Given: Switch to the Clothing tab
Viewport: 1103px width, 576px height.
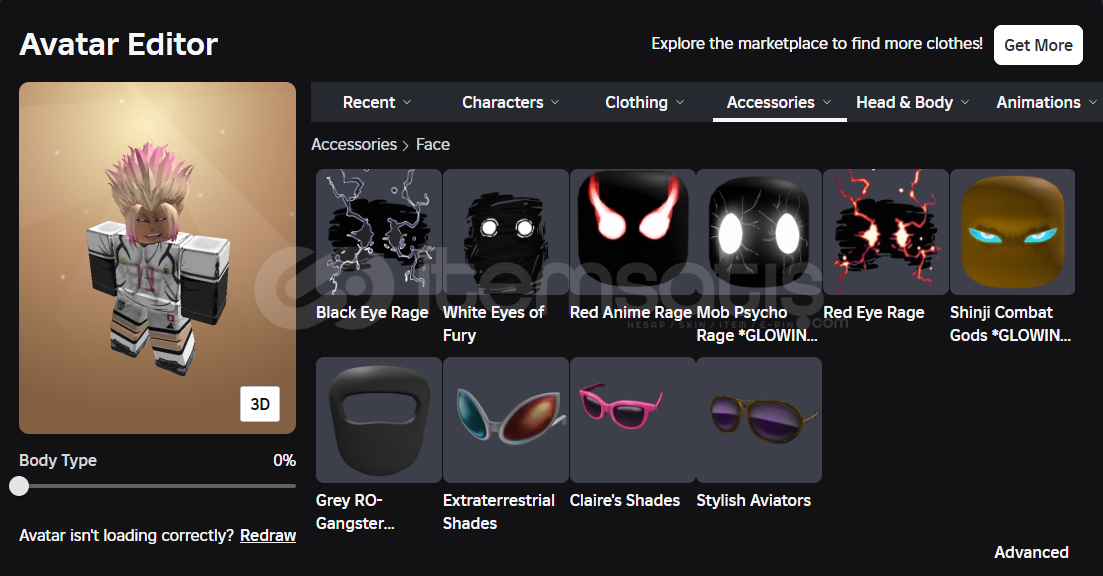Looking at the screenshot, I should click(x=644, y=102).
